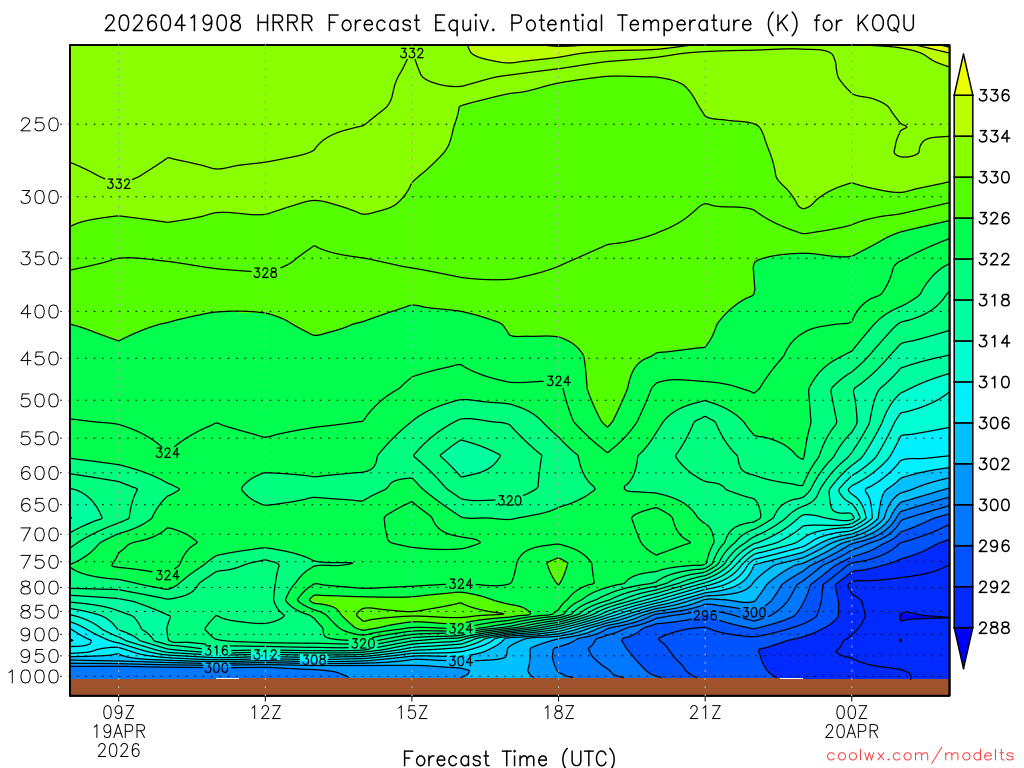The height and width of the screenshot is (768, 1024).
Task: Select the 1000 pressure axis label
Action: point(34,677)
